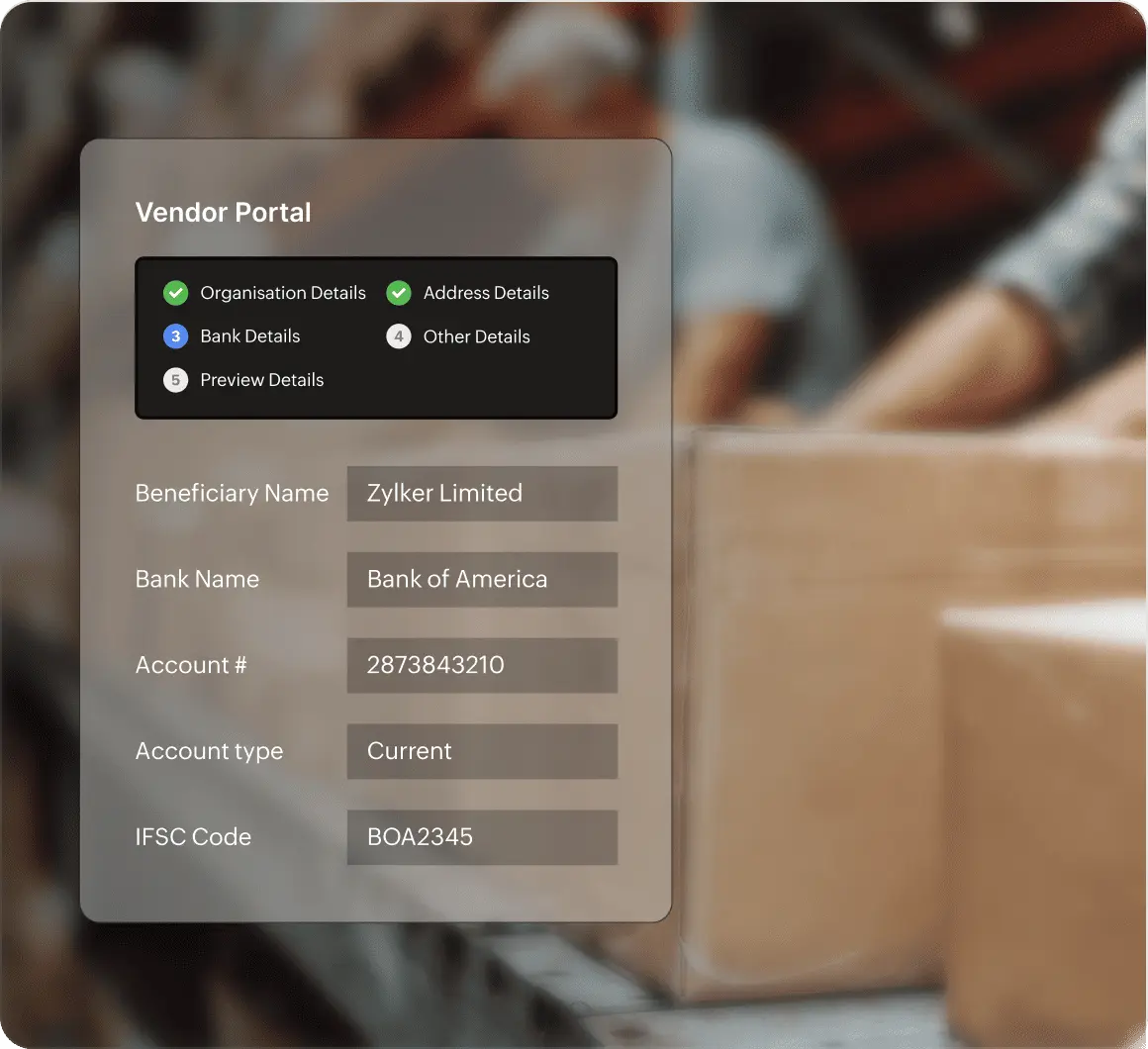
Task: Open the Organisation Details step
Action: click(283, 293)
